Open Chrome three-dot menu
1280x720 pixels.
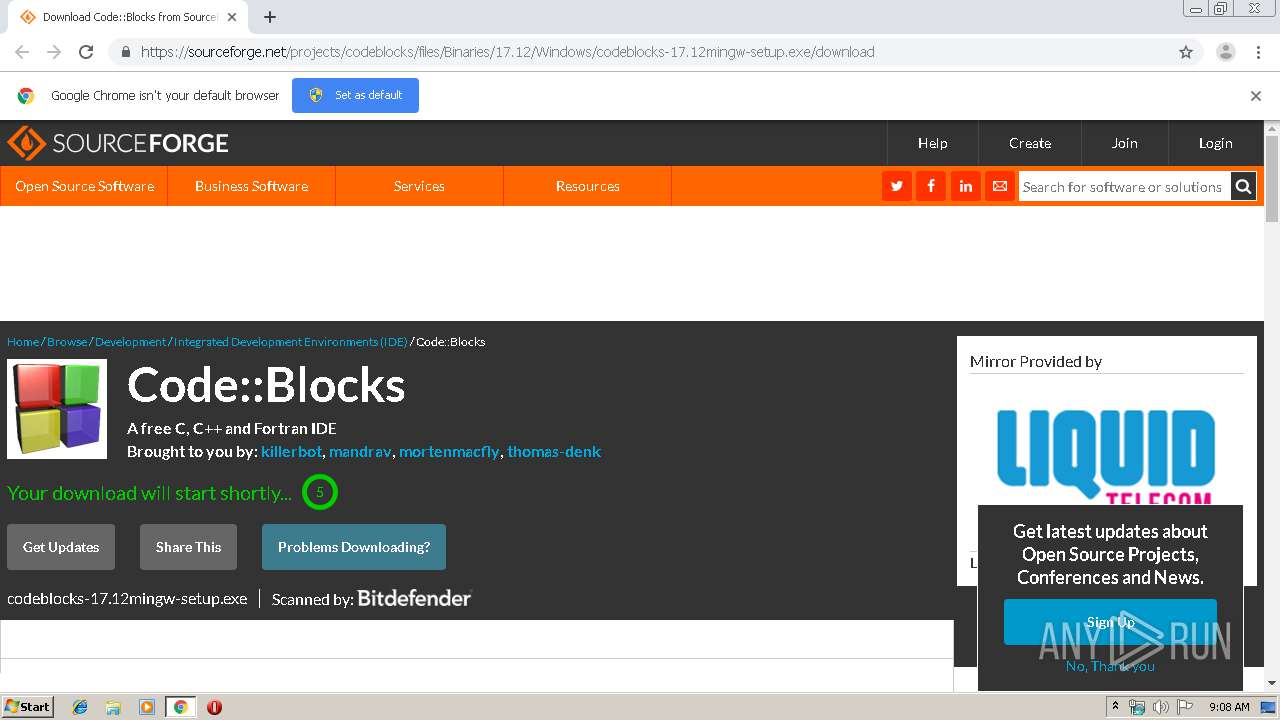pos(1258,52)
